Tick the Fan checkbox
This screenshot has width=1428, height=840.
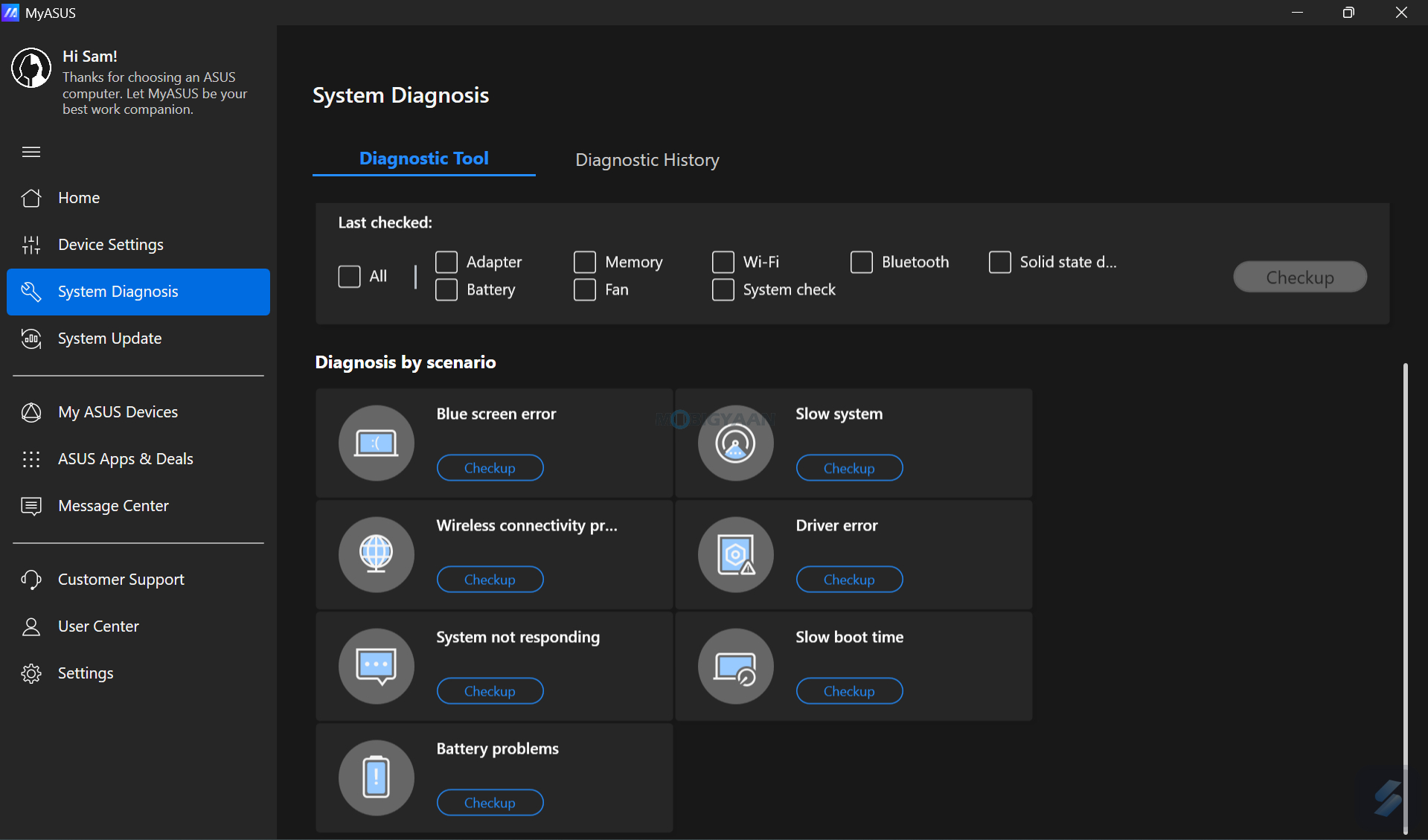(x=585, y=289)
